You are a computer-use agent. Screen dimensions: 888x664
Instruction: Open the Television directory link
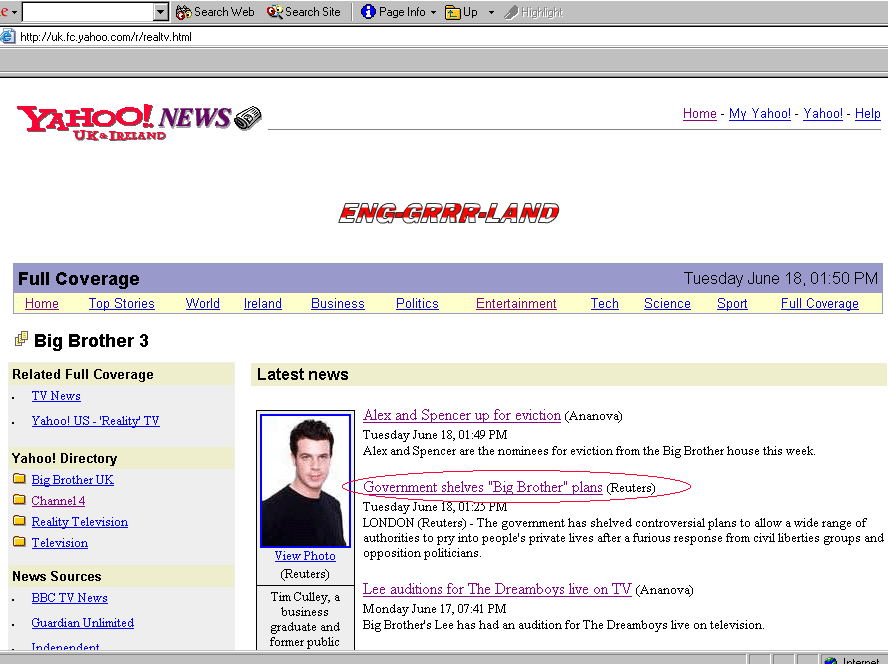pyautogui.click(x=59, y=543)
